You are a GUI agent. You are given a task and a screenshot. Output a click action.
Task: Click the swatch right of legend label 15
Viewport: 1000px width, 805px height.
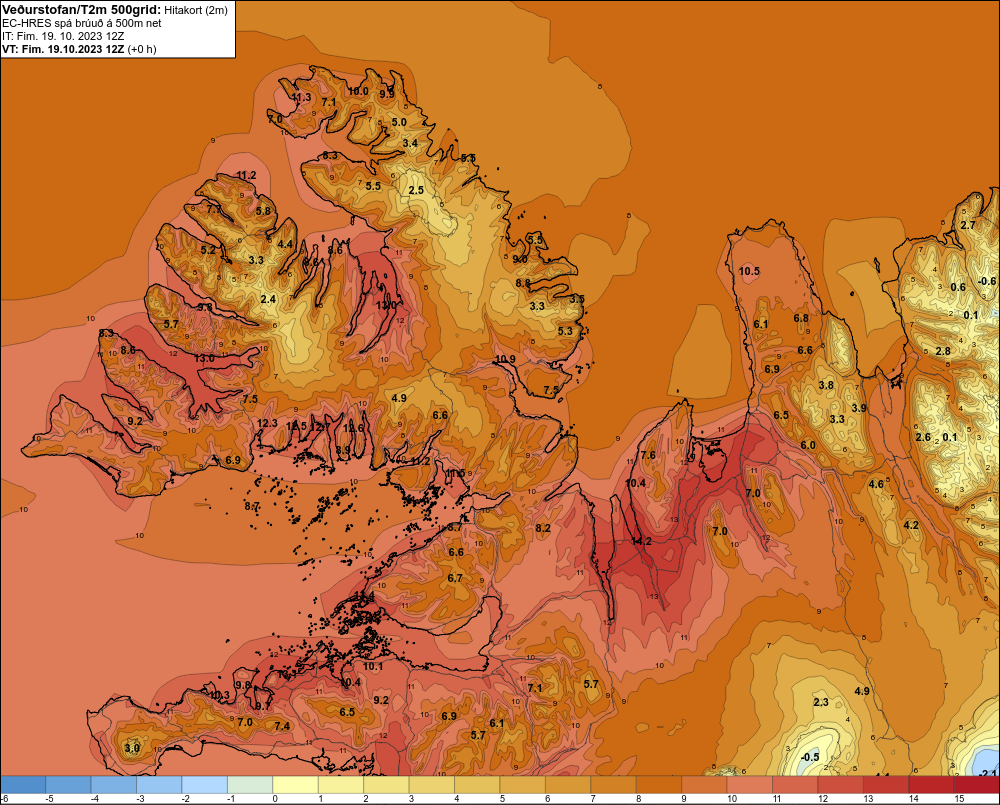pyautogui.click(x=977, y=785)
